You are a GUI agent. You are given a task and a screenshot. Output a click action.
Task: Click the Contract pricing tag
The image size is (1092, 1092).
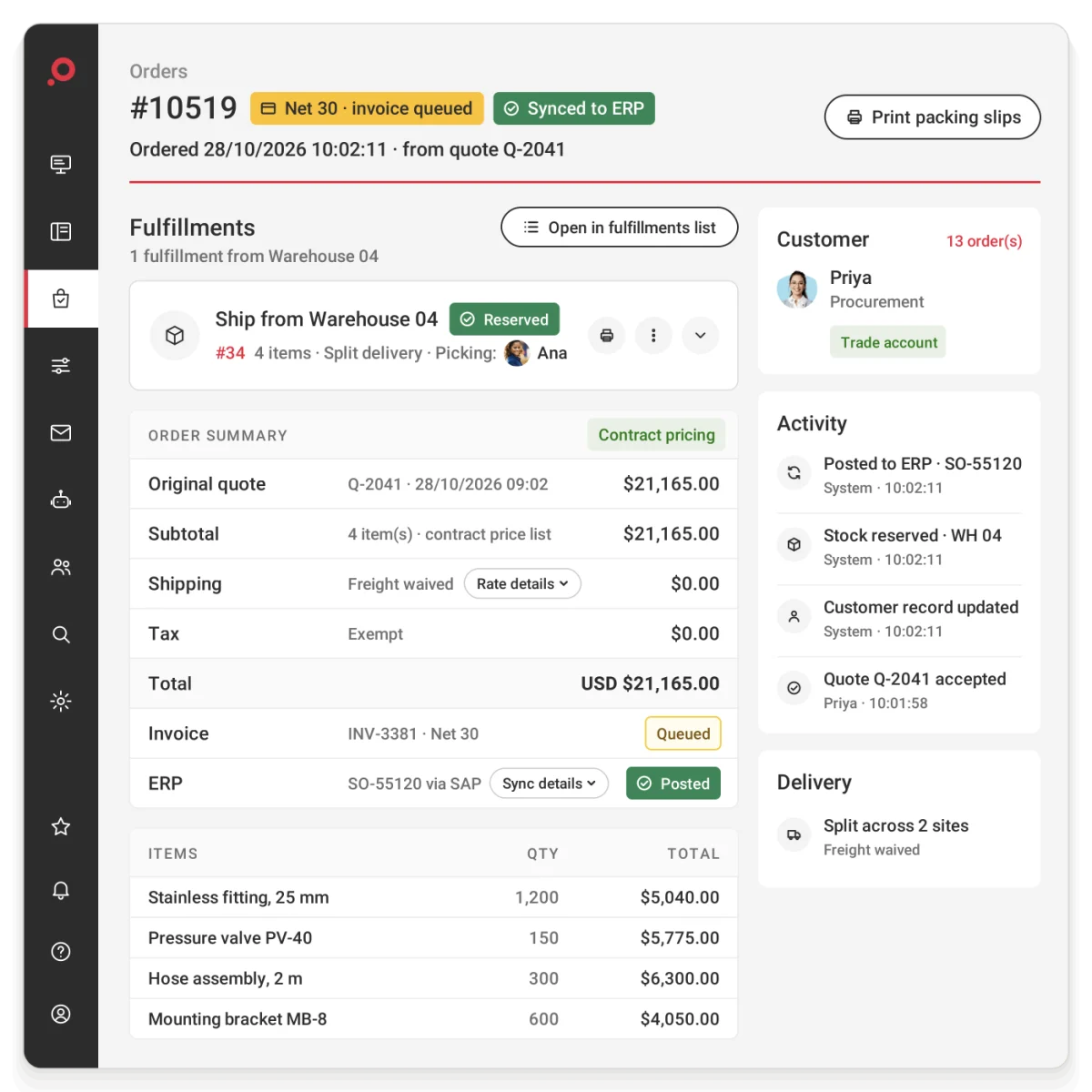pyautogui.click(x=656, y=435)
